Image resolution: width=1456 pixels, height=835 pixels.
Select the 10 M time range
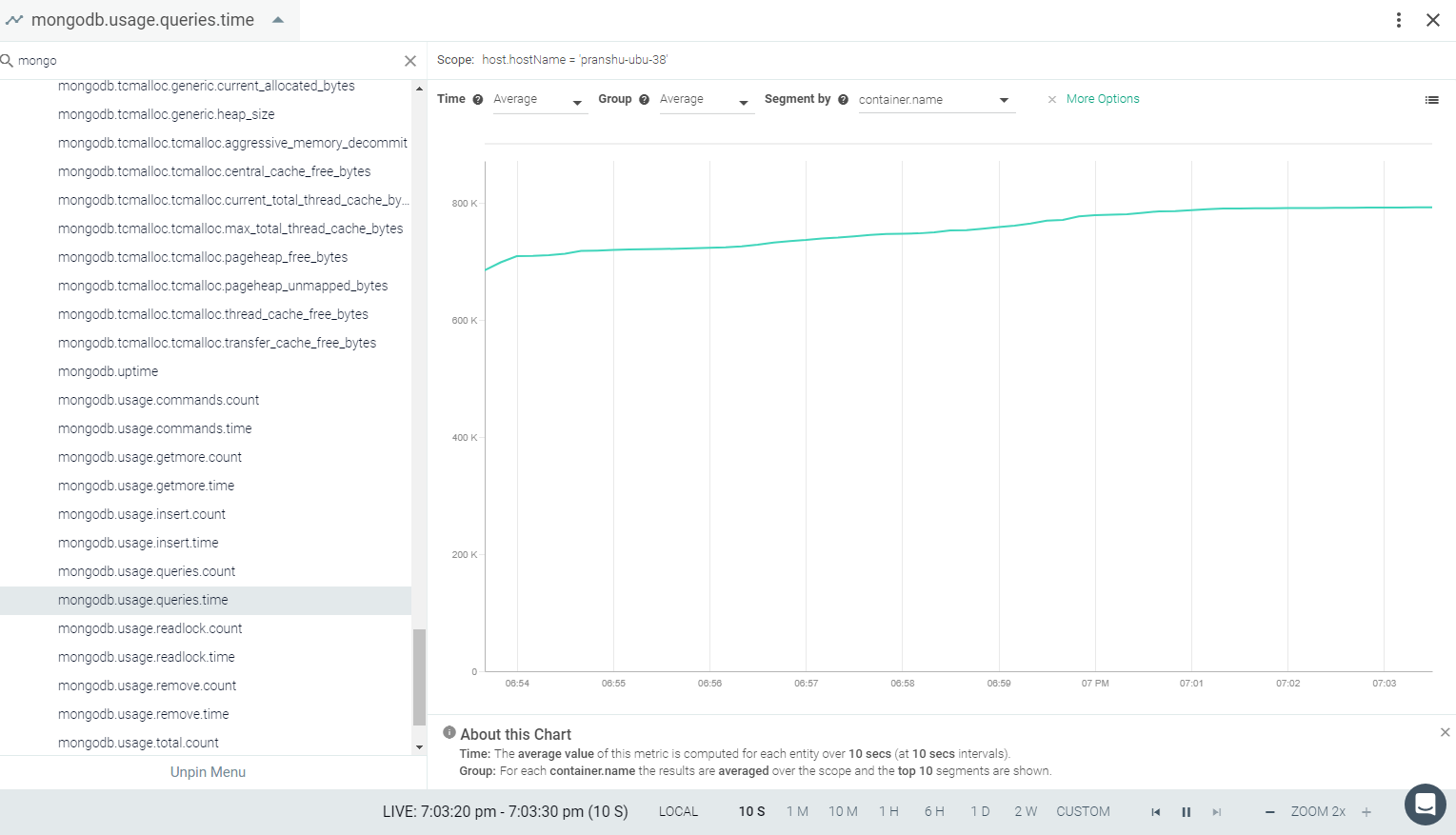pos(843,812)
